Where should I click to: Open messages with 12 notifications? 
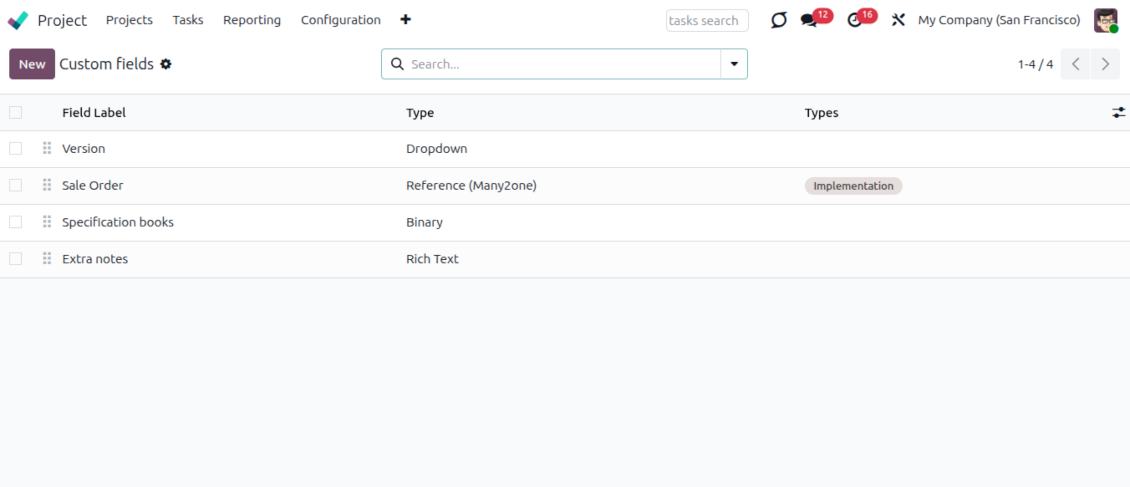tap(810, 20)
